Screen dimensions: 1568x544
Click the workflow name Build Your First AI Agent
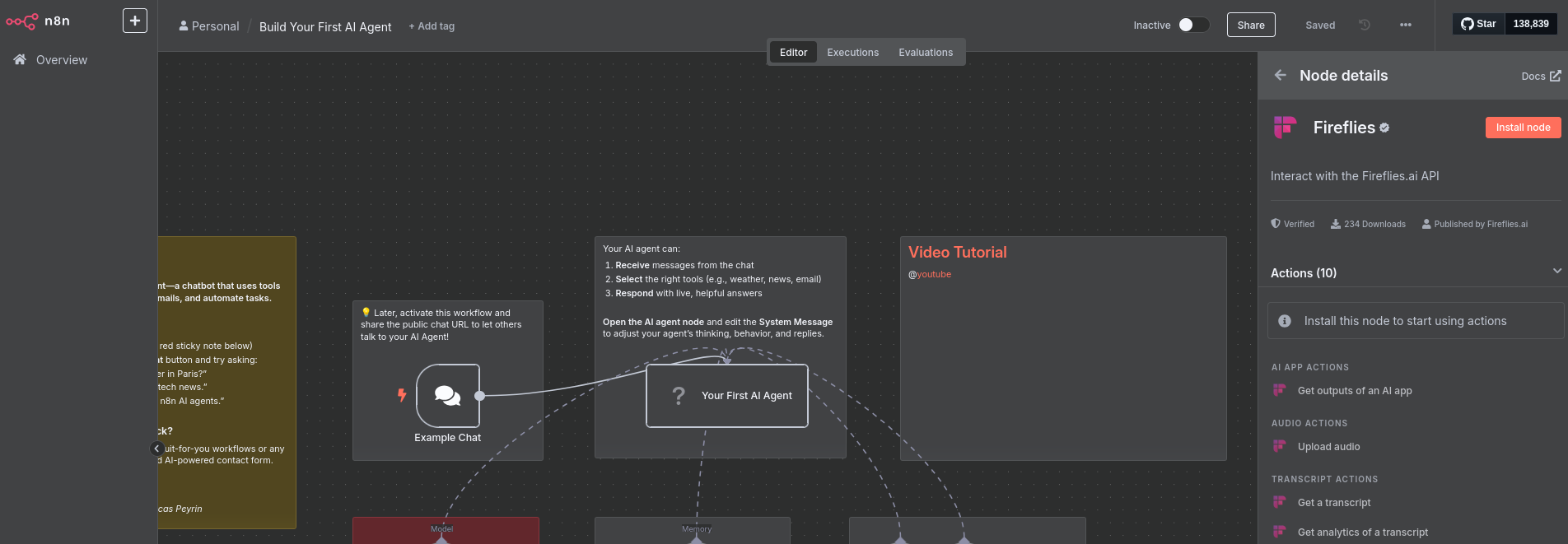(x=325, y=26)
